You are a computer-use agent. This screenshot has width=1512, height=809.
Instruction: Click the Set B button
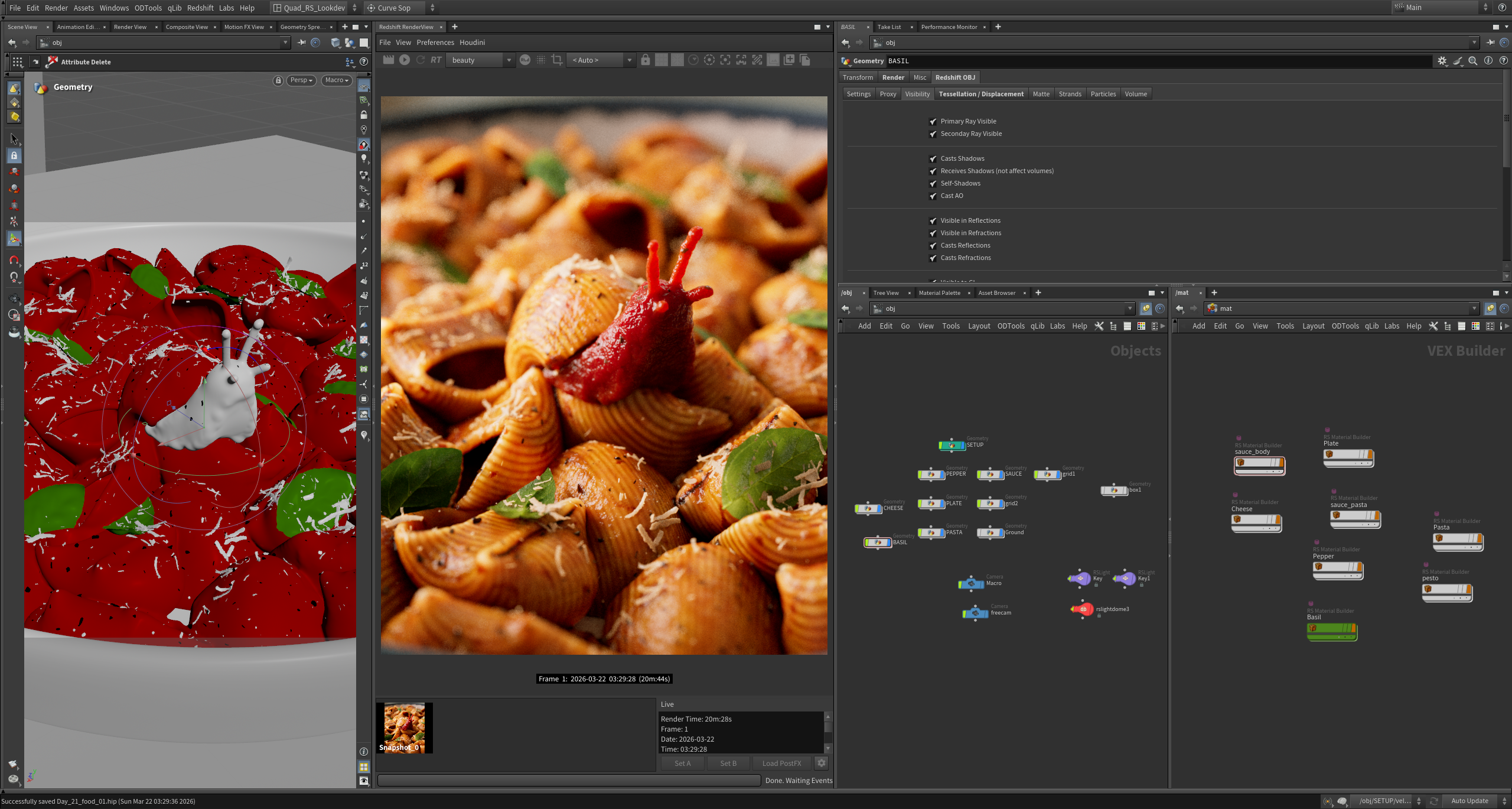pyautogui.click(x=728, y=763)
